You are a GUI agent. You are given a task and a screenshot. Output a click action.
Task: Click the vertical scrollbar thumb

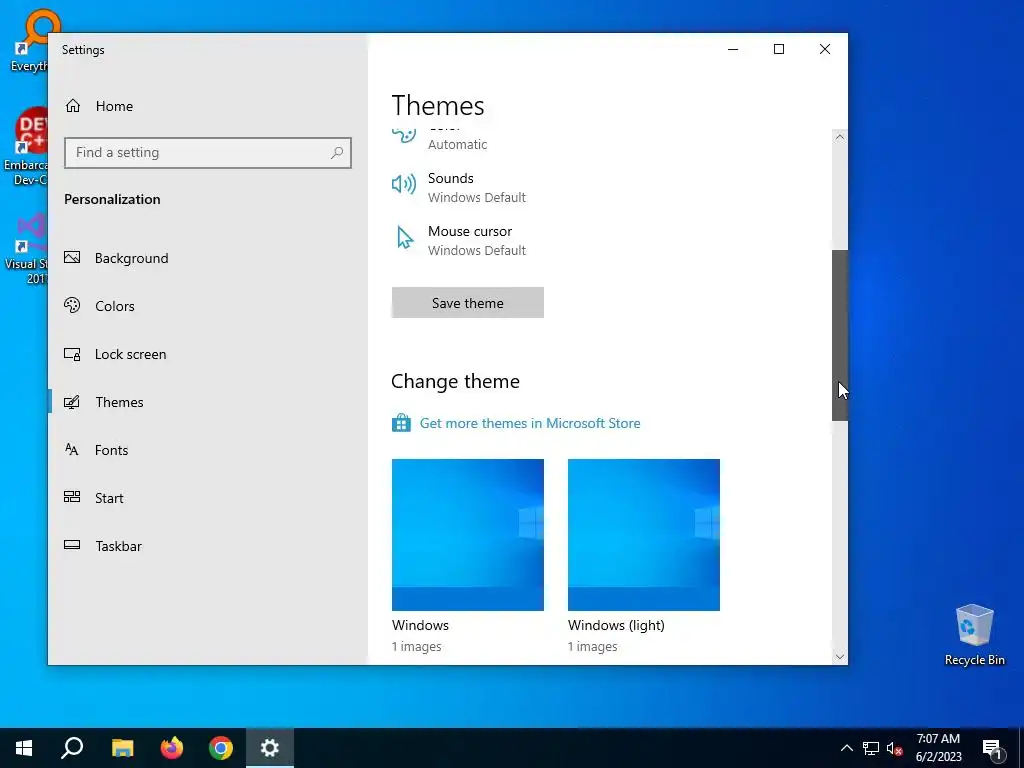(x=840, y=335)
